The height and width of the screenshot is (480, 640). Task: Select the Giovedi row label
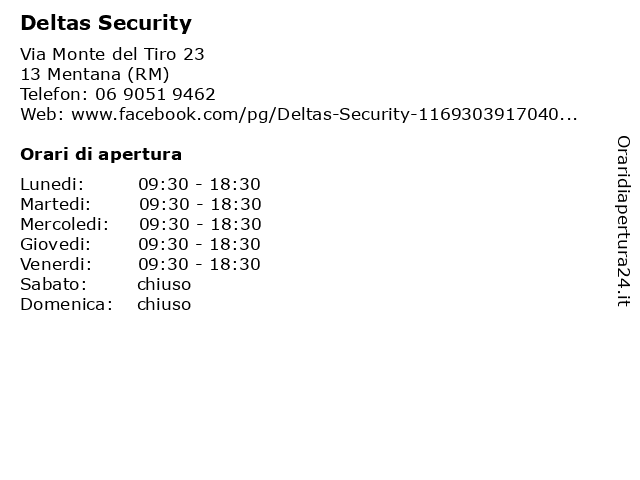(56, 244)
